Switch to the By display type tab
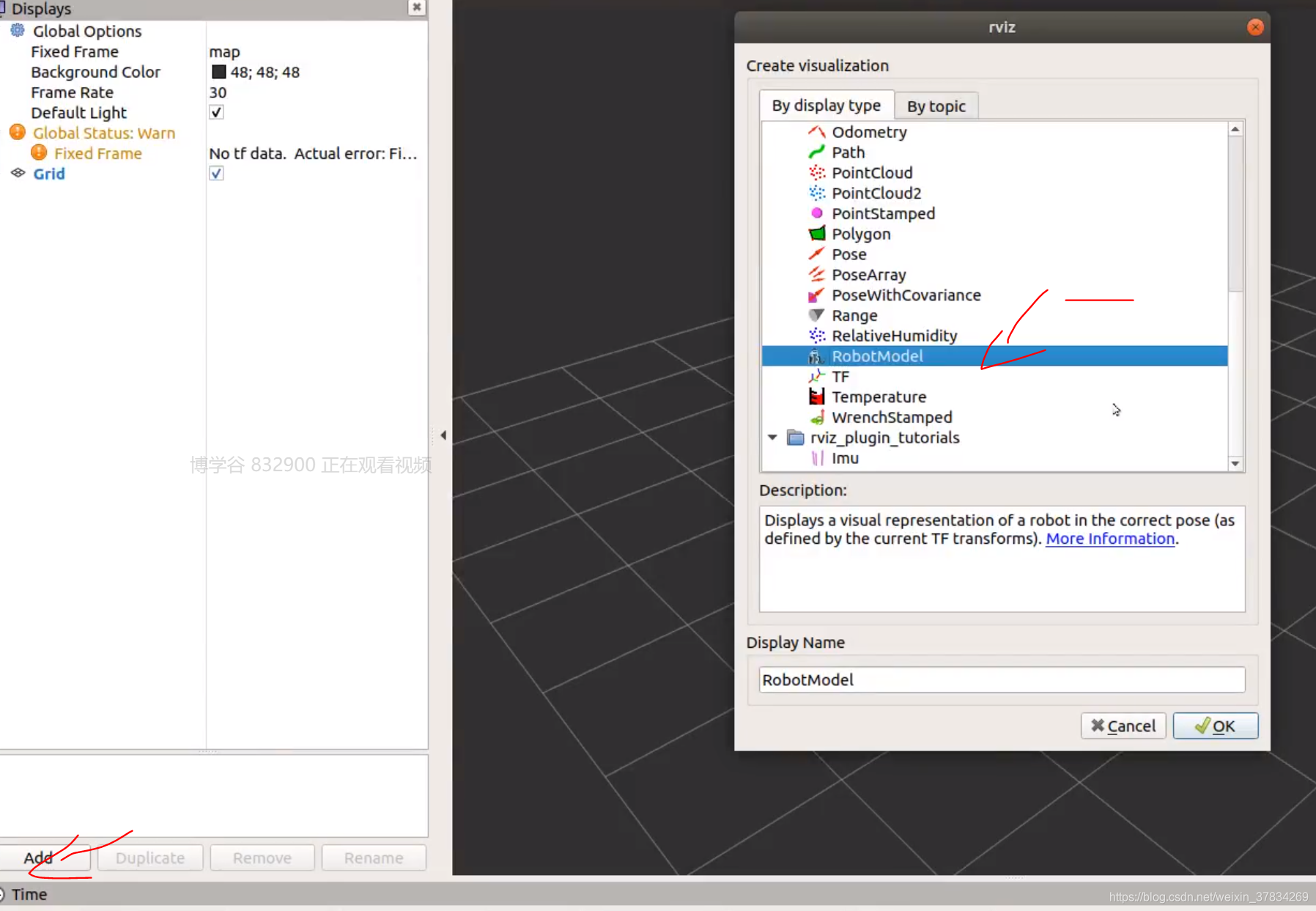1316x911 pixels. pos(827,106)
